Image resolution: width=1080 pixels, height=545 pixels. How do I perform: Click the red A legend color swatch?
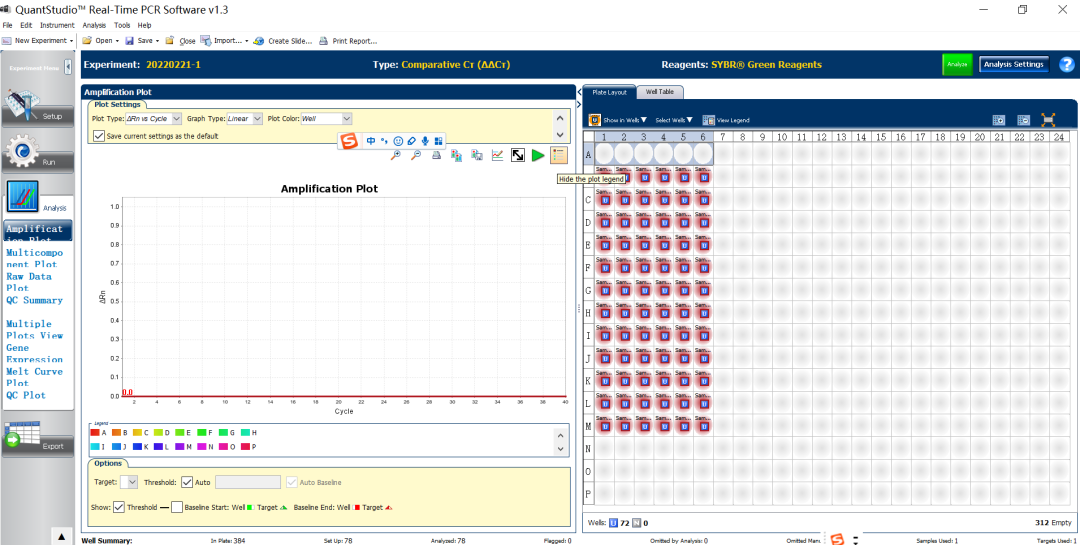click(x=95, y=433)
